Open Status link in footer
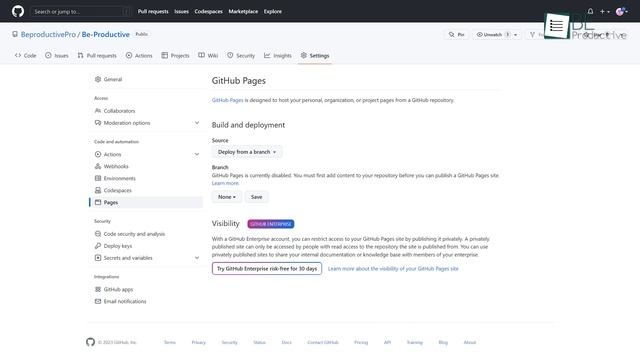Viewport: 640px width, 360px height. (x=259, y=342)
